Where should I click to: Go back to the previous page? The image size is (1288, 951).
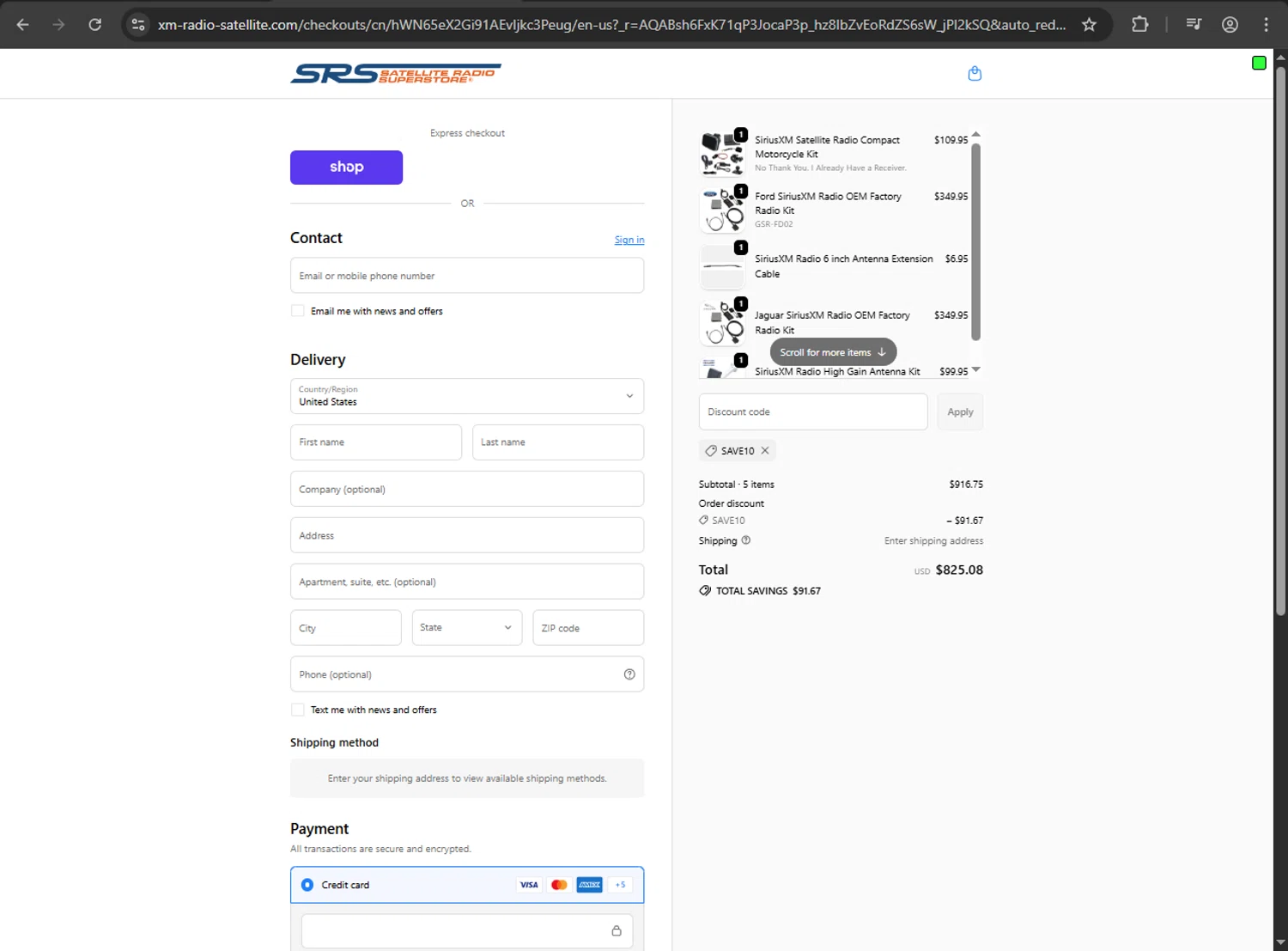[23, 25]
